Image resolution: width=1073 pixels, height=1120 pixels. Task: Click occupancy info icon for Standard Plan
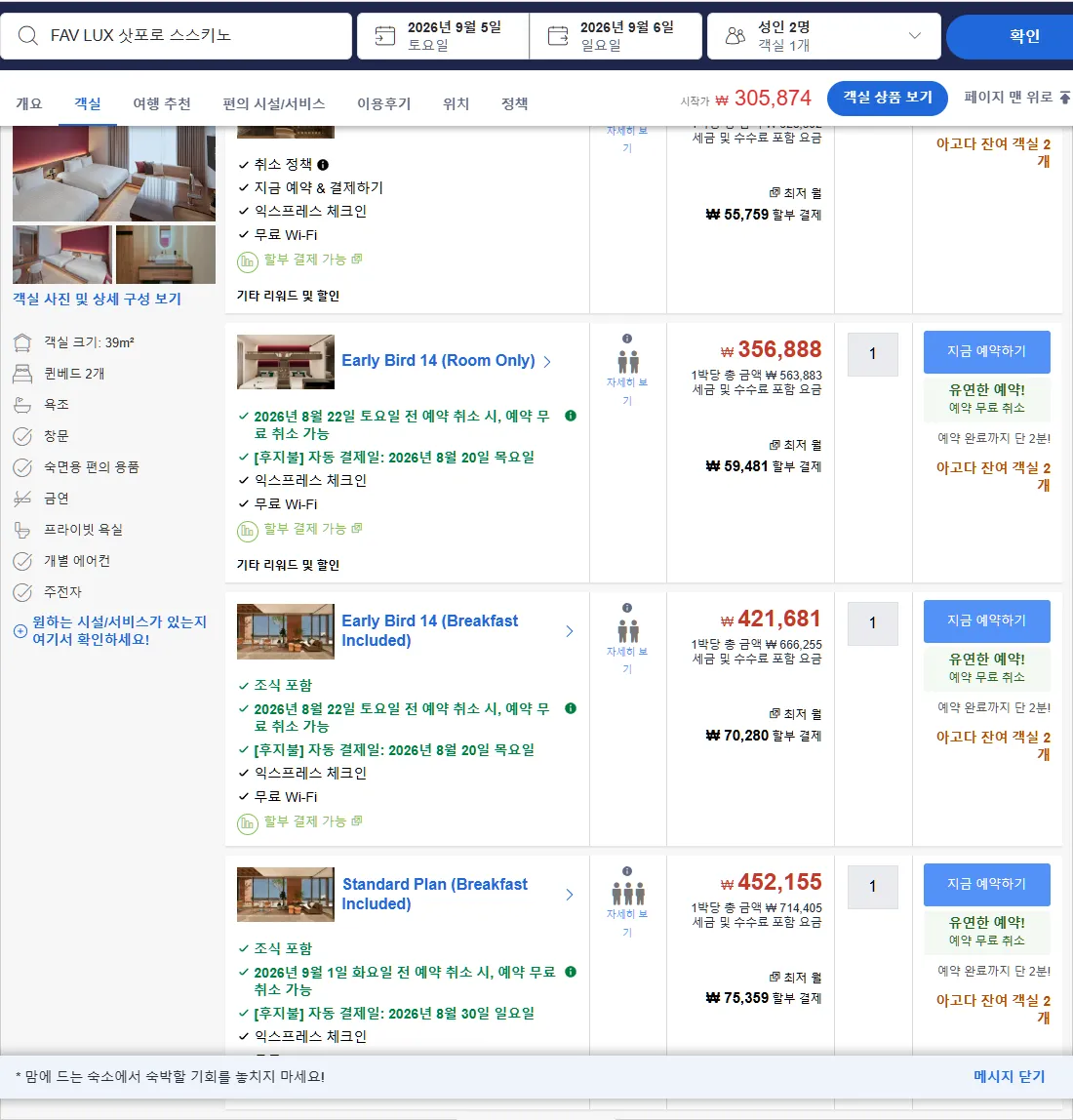tap(627, 871)
